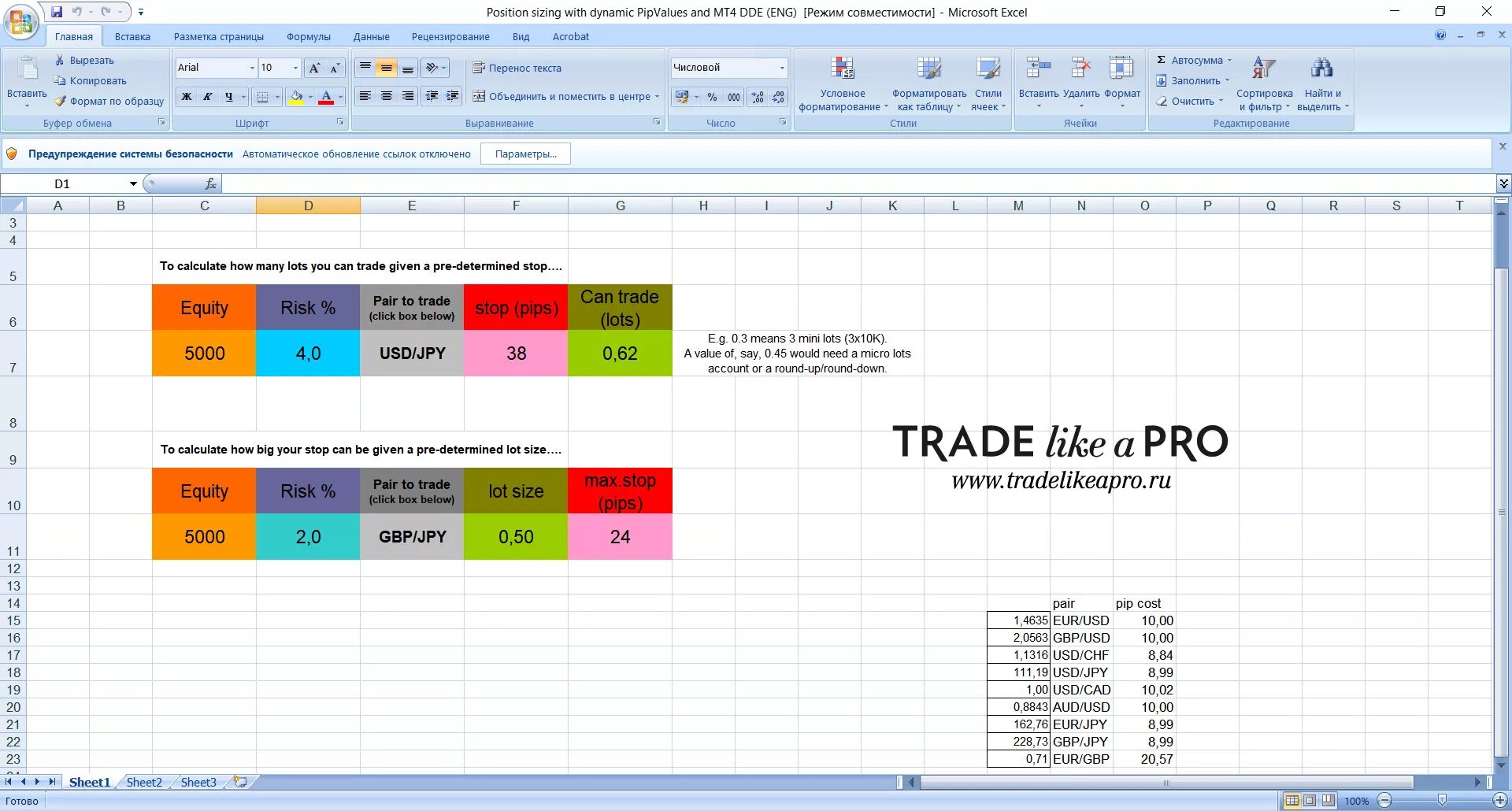Toggle center horizontal alignment
Image resolution: width=1512 pixels, height=811 pixels.
tap(386, 96)
